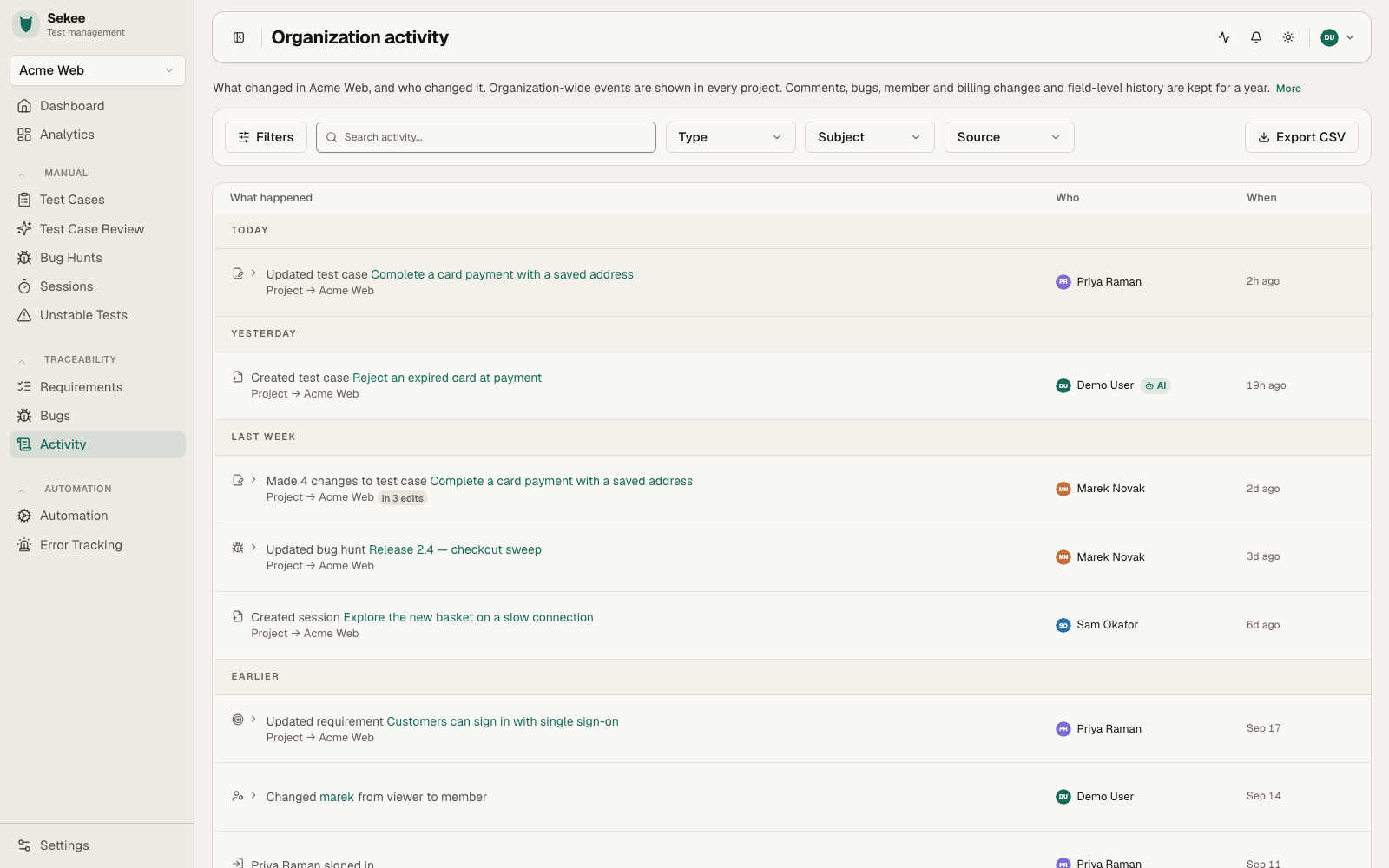Click the Activity sidebar icon
Image resolution: width=1389 pixels, height=868 pixels.
coord(24,444)
